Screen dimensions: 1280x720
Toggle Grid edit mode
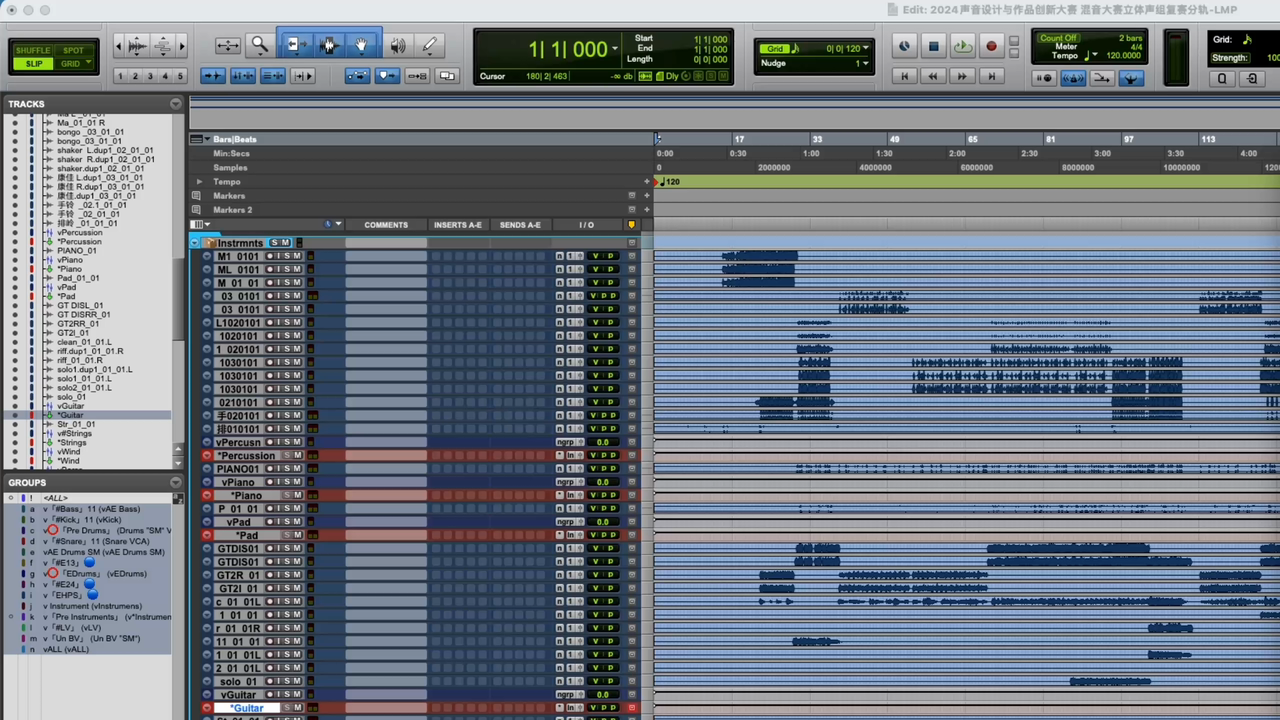(x=73, y=64)
